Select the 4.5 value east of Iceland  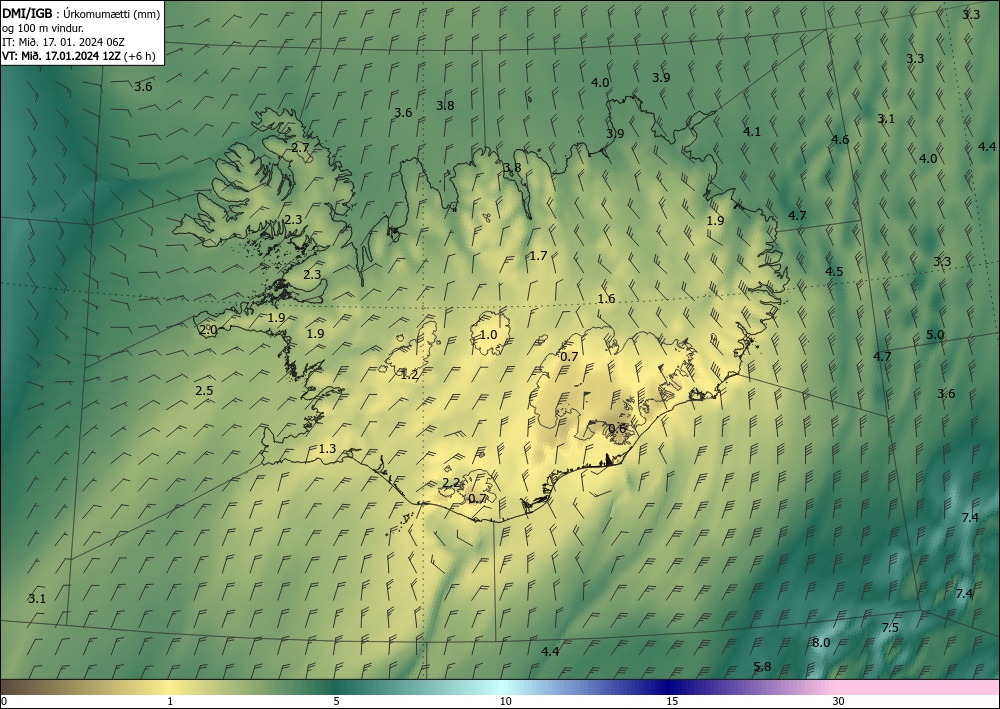(834, 272)
